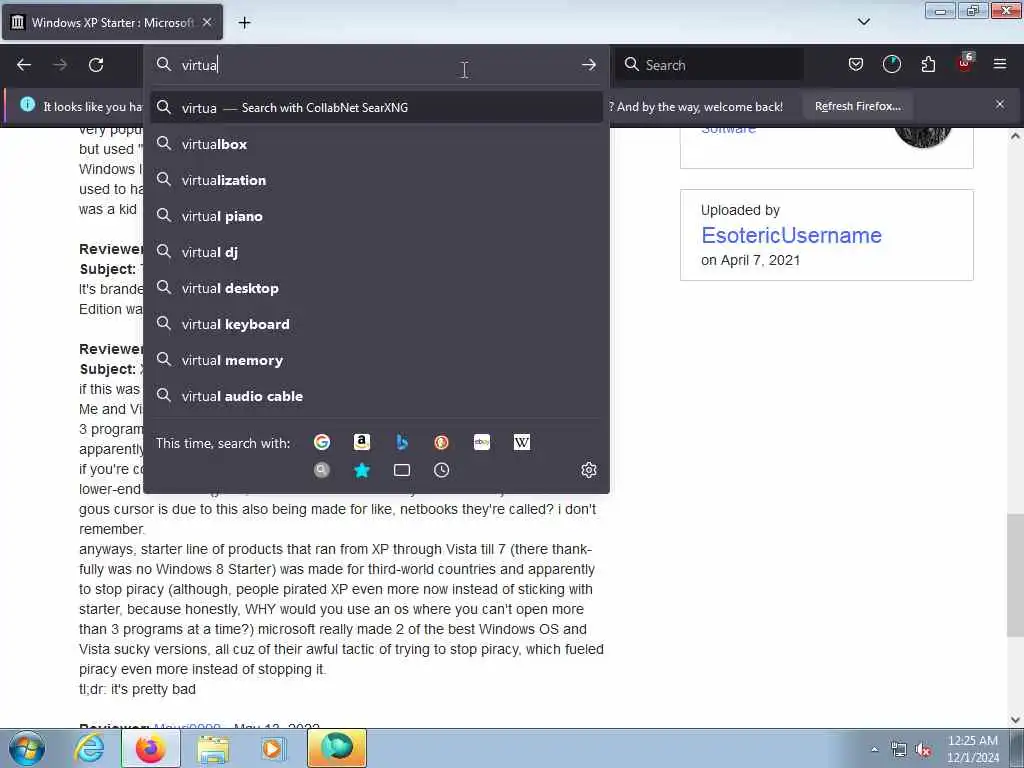Search open tabs with the tab icon
This screenshot has height=768, width=1024.
click(402, 470)
